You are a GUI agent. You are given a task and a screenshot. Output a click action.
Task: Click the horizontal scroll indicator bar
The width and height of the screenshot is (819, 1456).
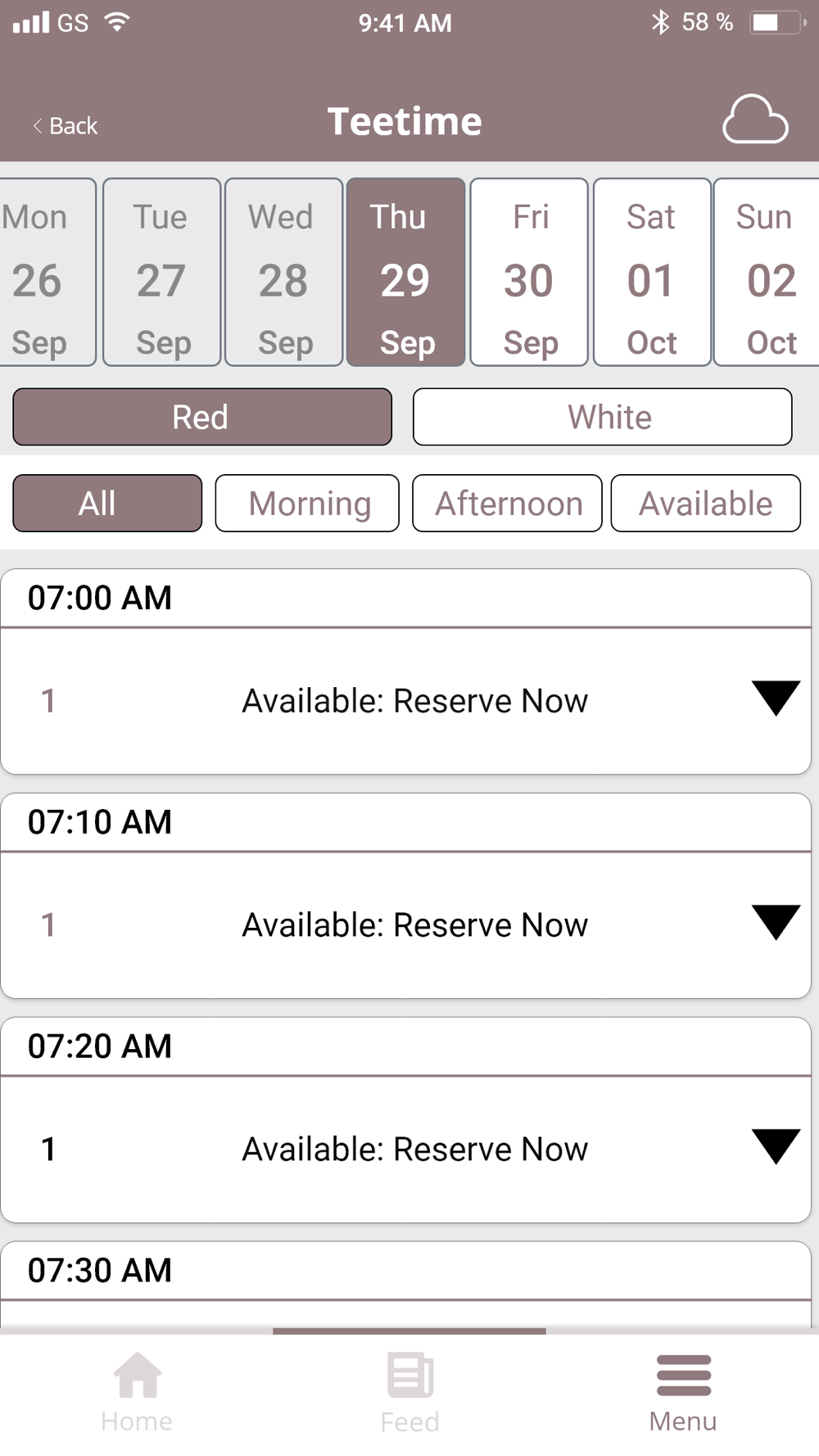click(409, 1331)
